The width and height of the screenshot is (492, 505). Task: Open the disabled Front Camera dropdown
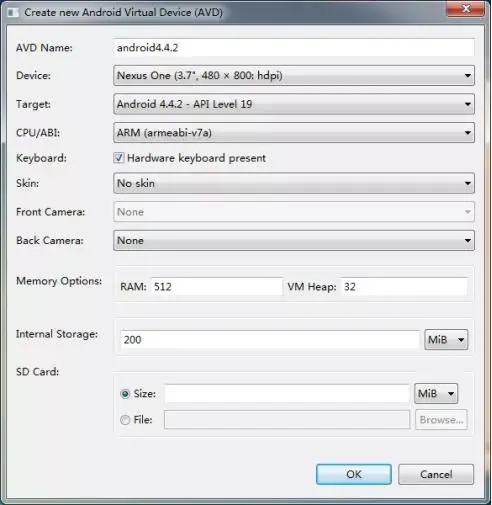point(294,212)
